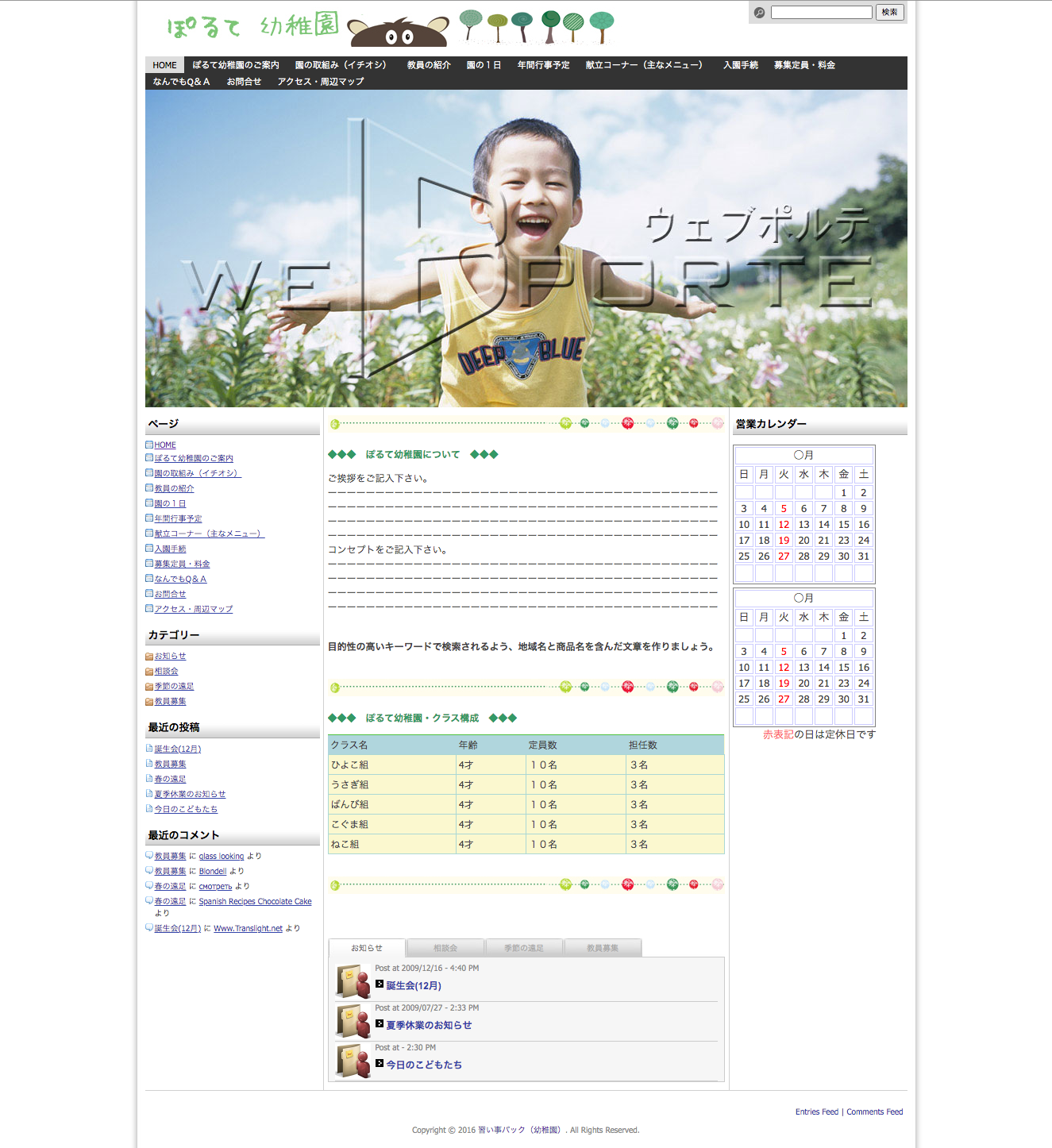
Task: Open the 教員募集 tab in post list
Action: point(602,948)
